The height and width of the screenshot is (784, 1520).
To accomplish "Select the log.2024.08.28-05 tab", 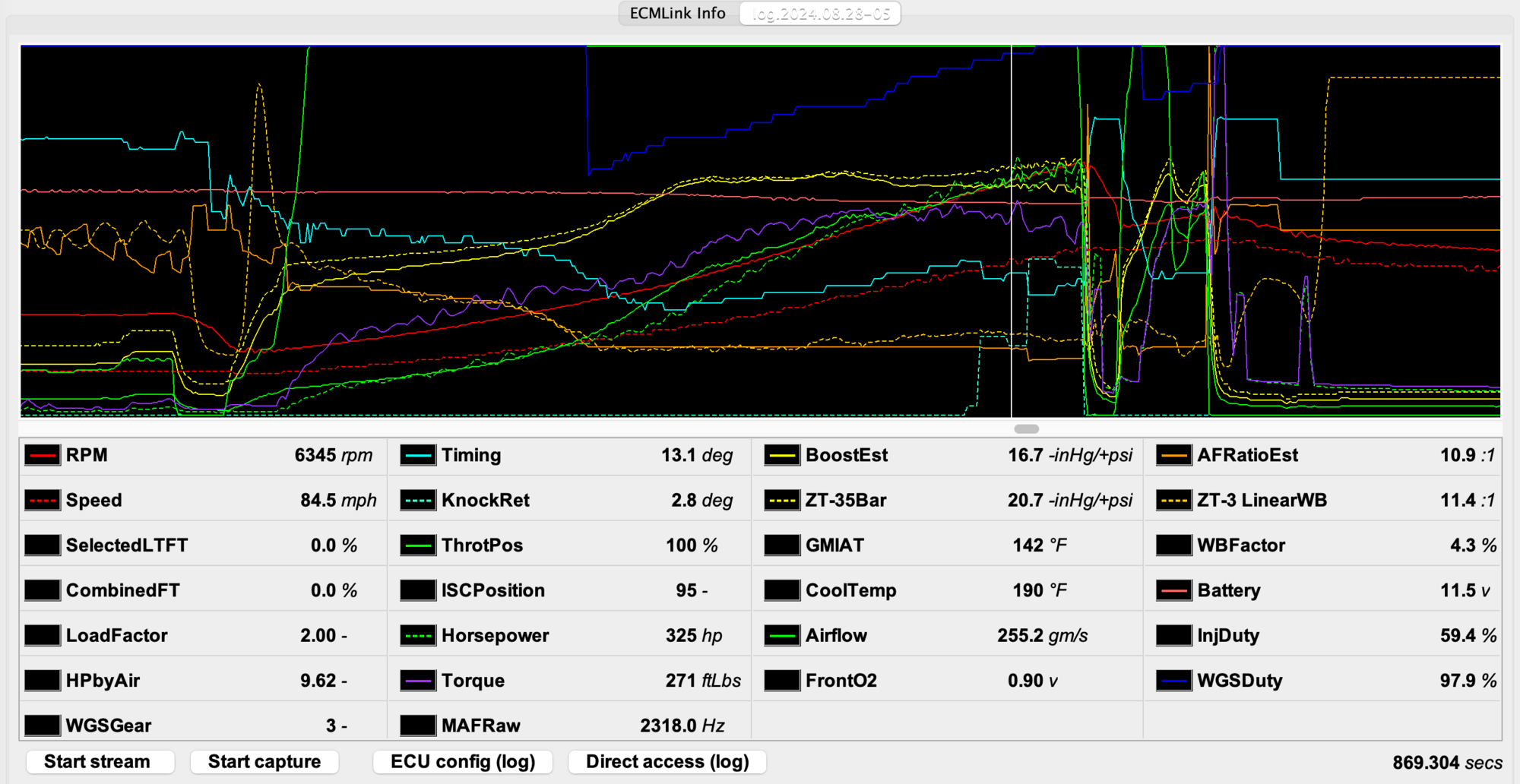I will click(x=820, y=14).
